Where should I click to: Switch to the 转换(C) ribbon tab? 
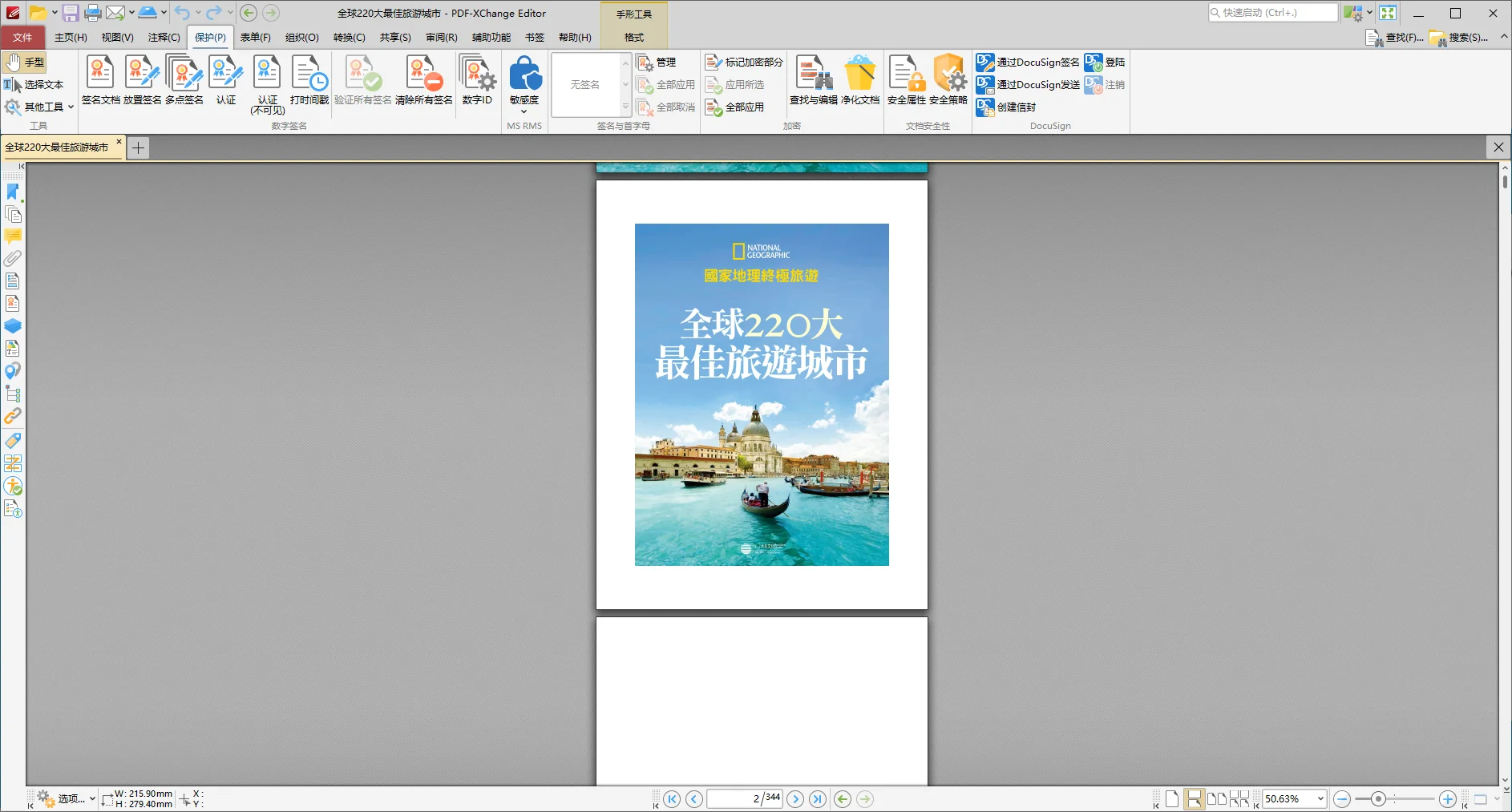click(349, 38)
